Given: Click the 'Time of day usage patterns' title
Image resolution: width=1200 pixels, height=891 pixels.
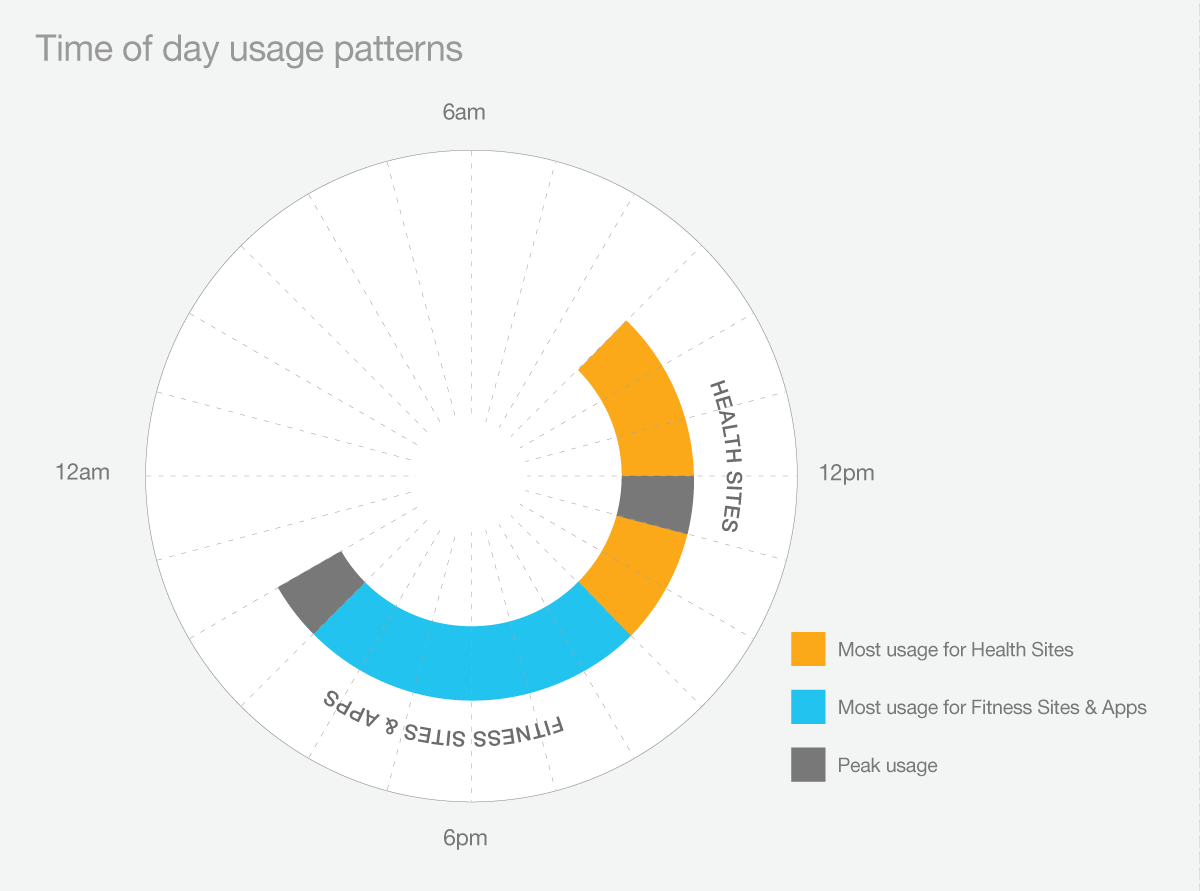Looking at the screenshot, I should (x=250, y=48).
